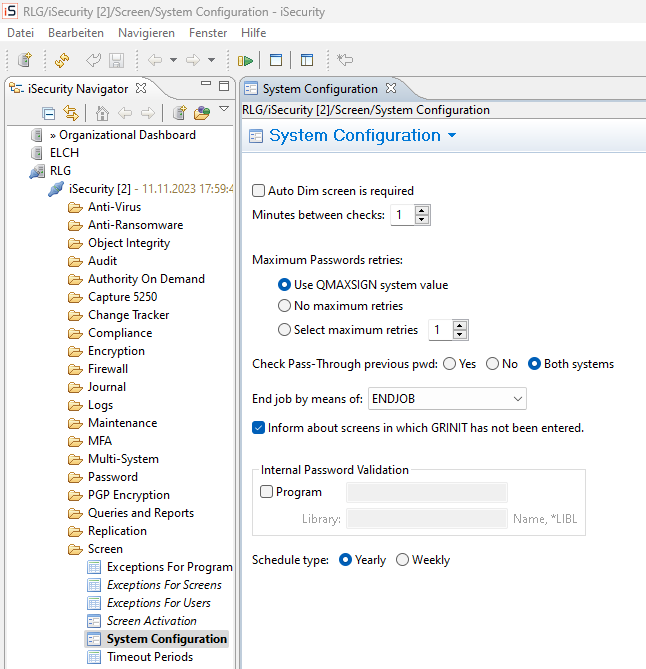Click the Home icon in Navigator toolbar

102,113
